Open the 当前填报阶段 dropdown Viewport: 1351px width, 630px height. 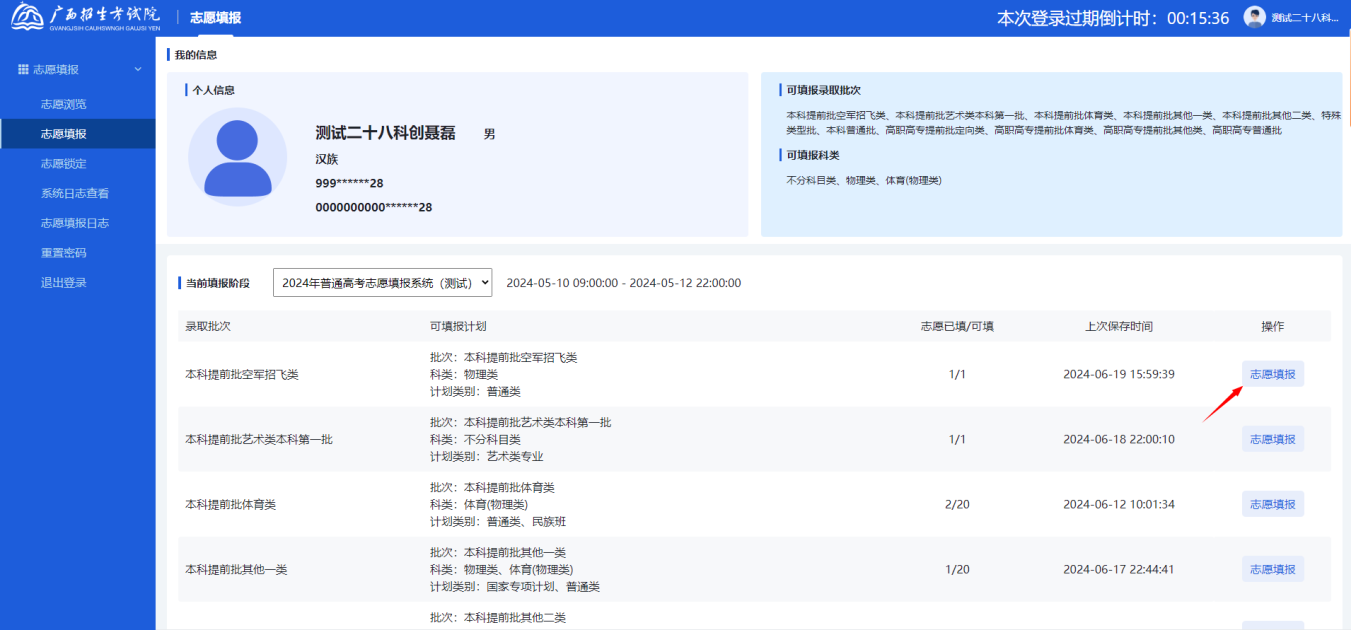click(383, 283)
